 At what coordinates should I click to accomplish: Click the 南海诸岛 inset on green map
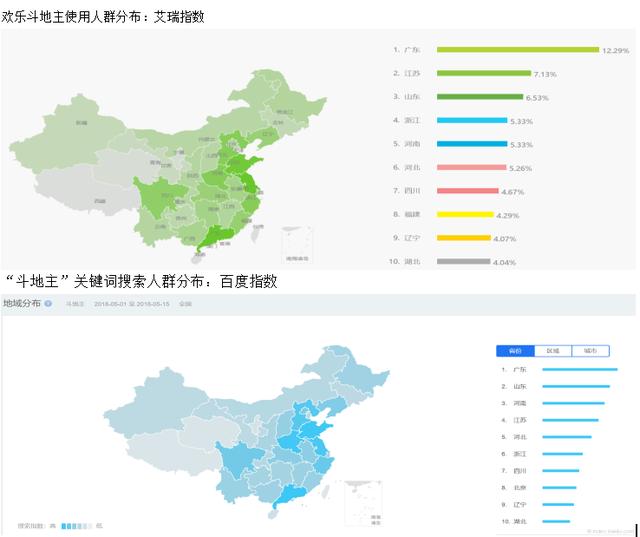click(x=297, y=245)
